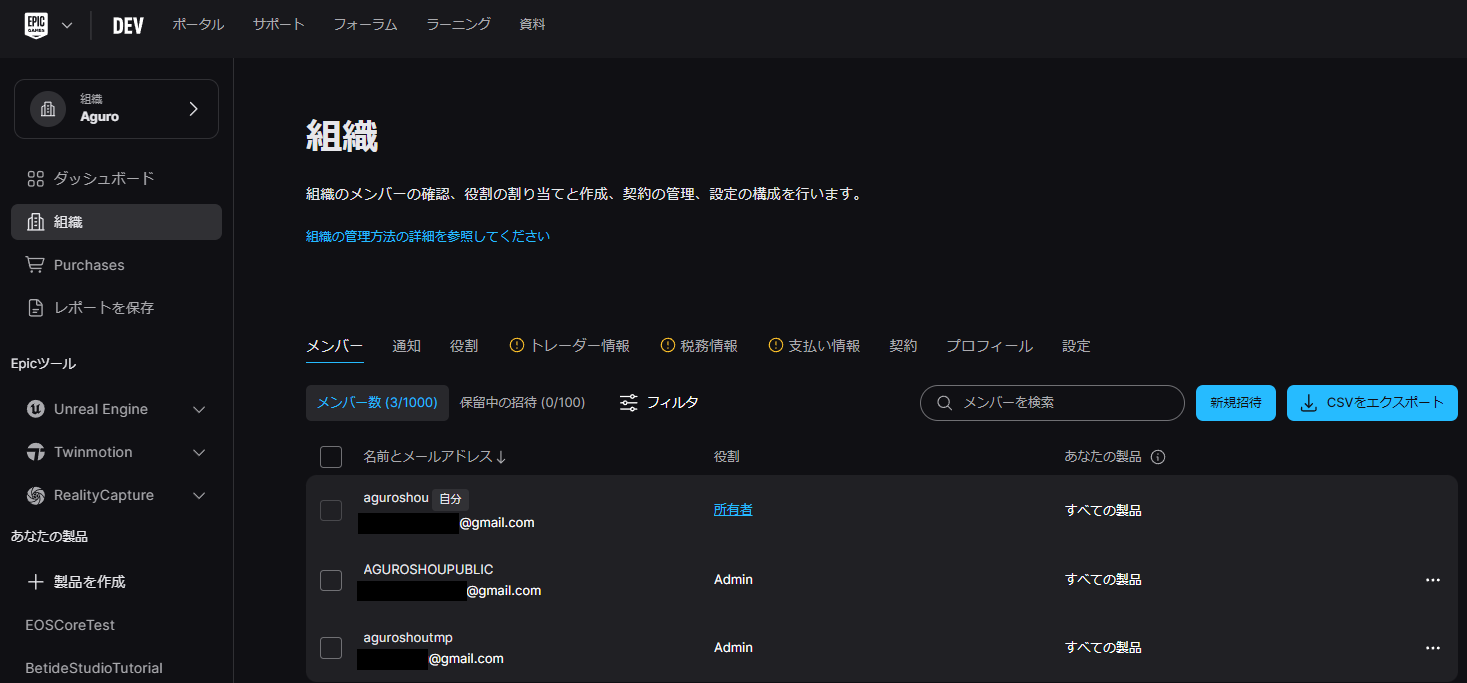The image size is (1467, 683).
Task: Switch to the 設定 tab
Action: point(1076,345)
